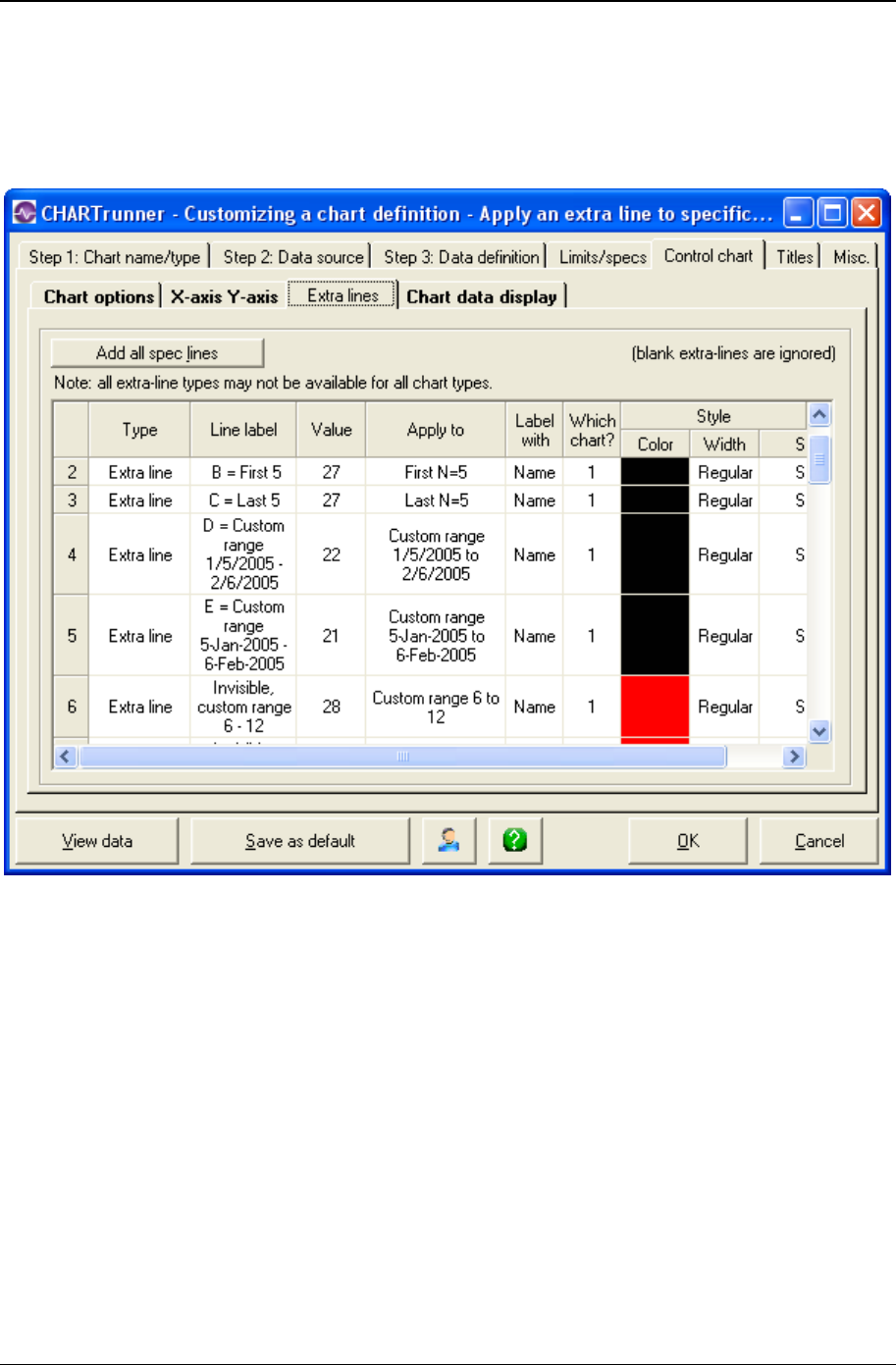Select row header number 2
Viewport: 896px width, 1365px height.
[72, 472]
